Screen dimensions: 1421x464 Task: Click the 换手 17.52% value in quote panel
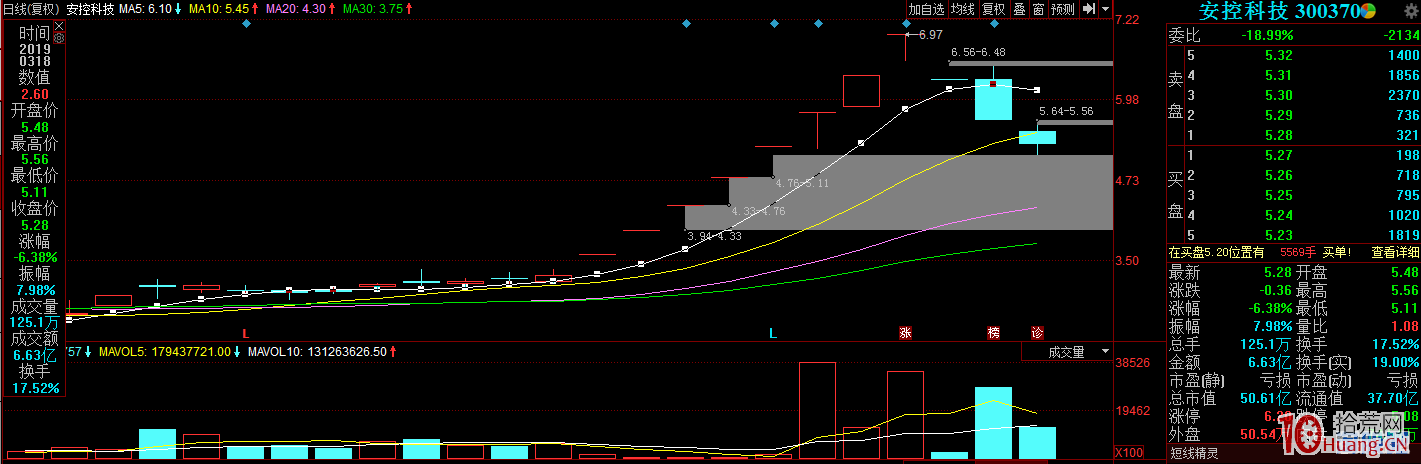pyautogui.click(x=1394, y=344)
